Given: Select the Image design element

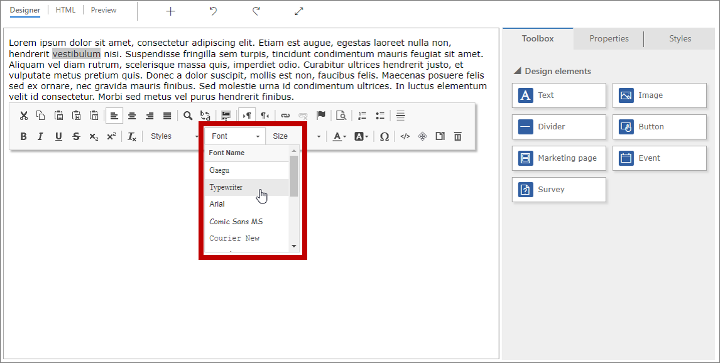Looking at the screenshot, I should click(x=659, y=95).
